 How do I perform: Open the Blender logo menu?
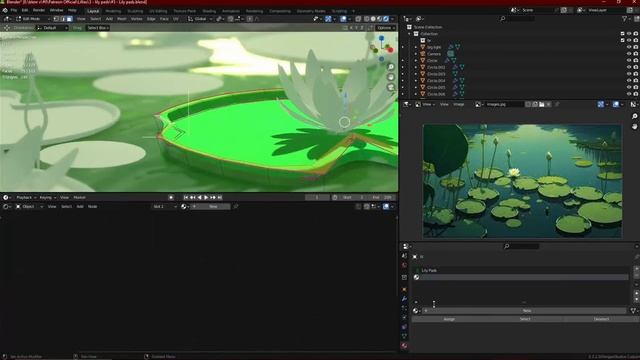pyautogui.click(x=5, y=10)
